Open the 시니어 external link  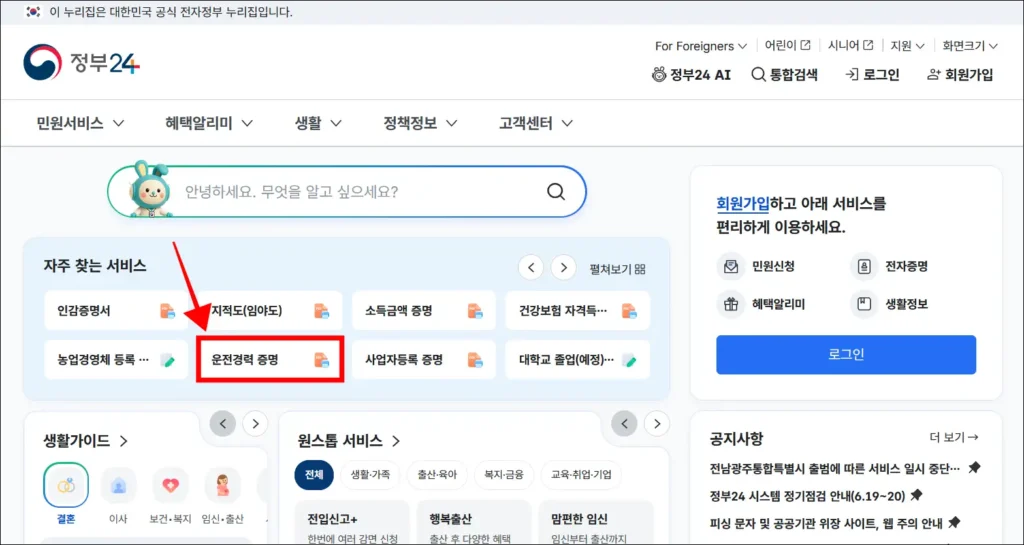[850, 46]
